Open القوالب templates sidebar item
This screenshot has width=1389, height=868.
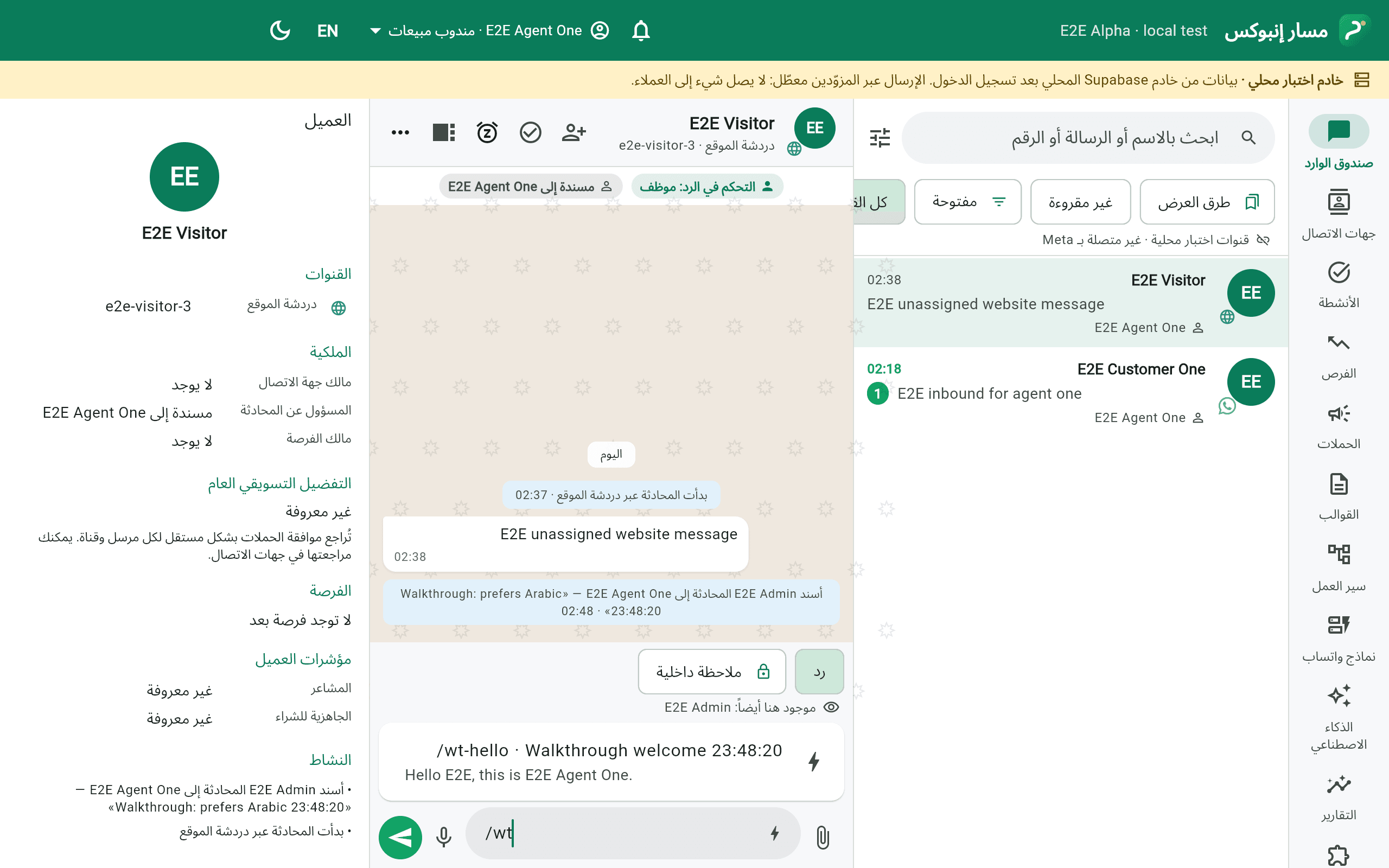(1339, 497)
